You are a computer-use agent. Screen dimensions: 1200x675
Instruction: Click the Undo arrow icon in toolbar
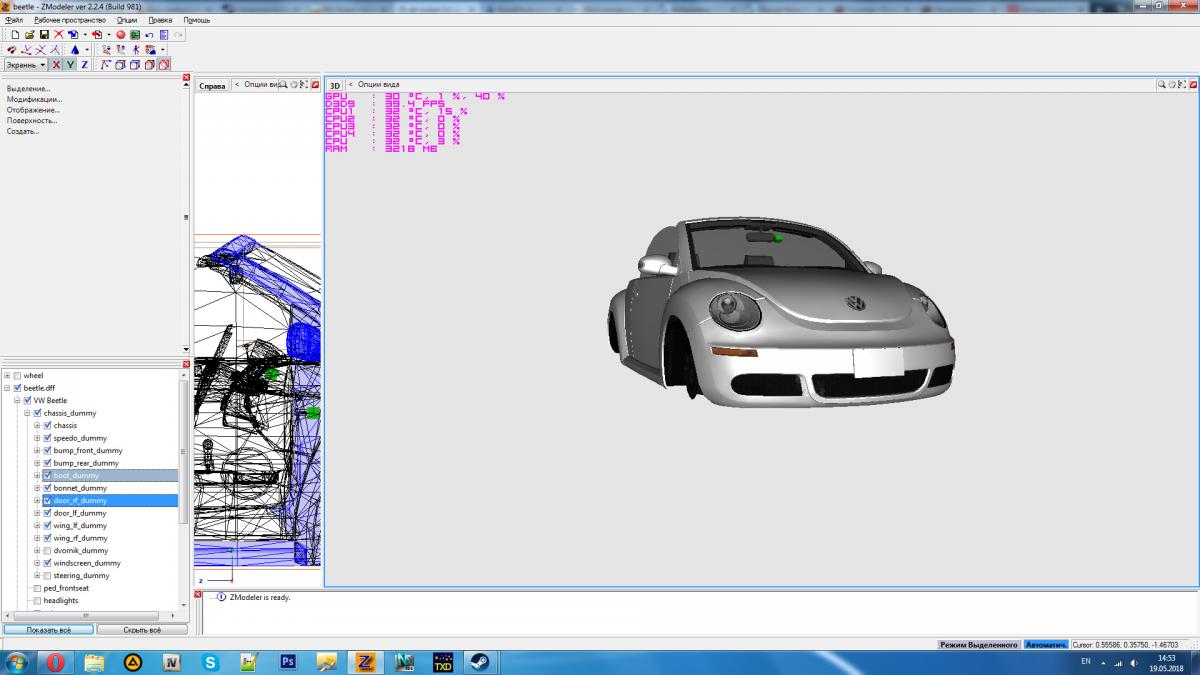click(x=148, y=34)
